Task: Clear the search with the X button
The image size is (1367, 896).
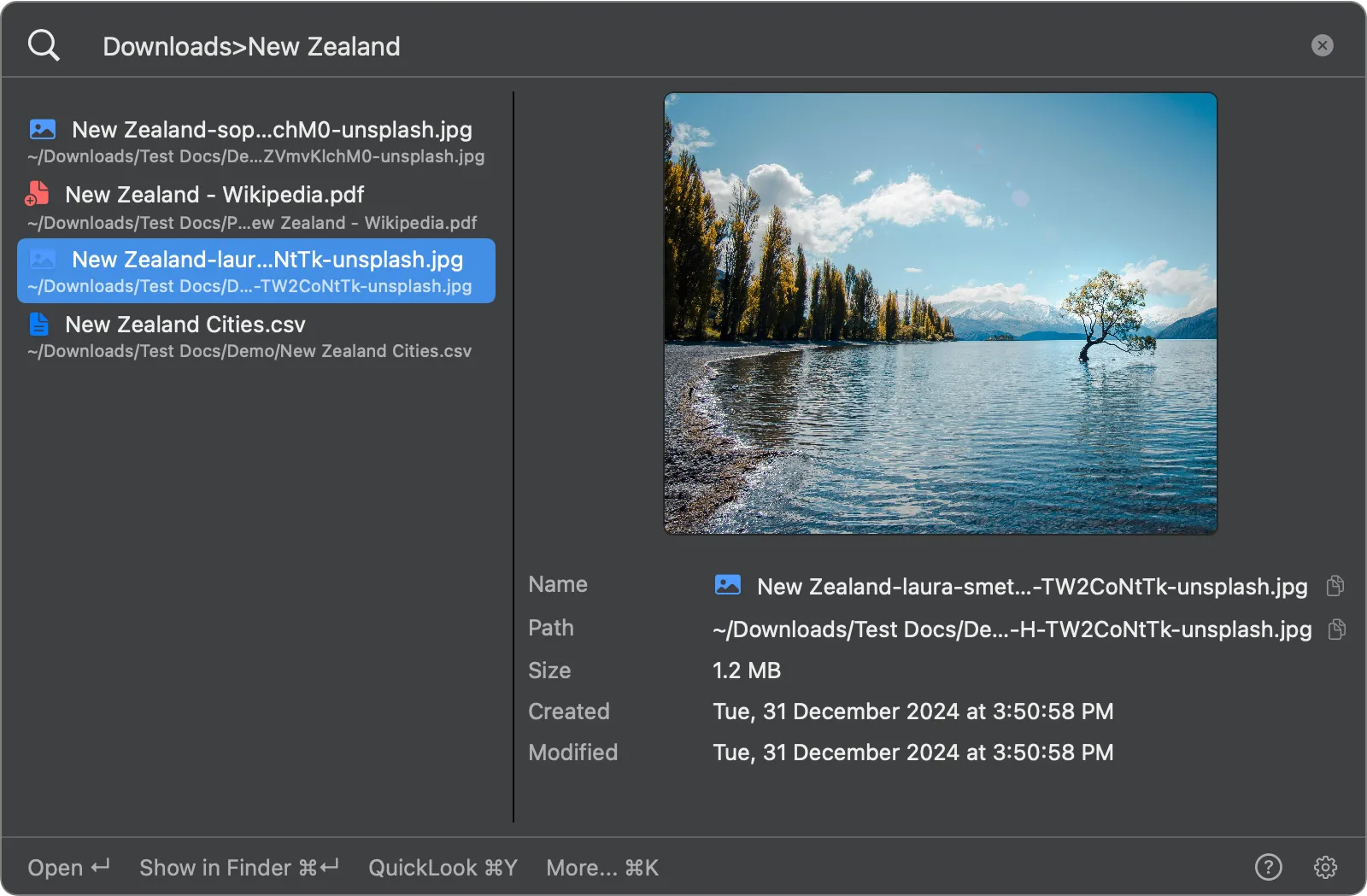Action: pyautogui.click(x=1323, y=45)
